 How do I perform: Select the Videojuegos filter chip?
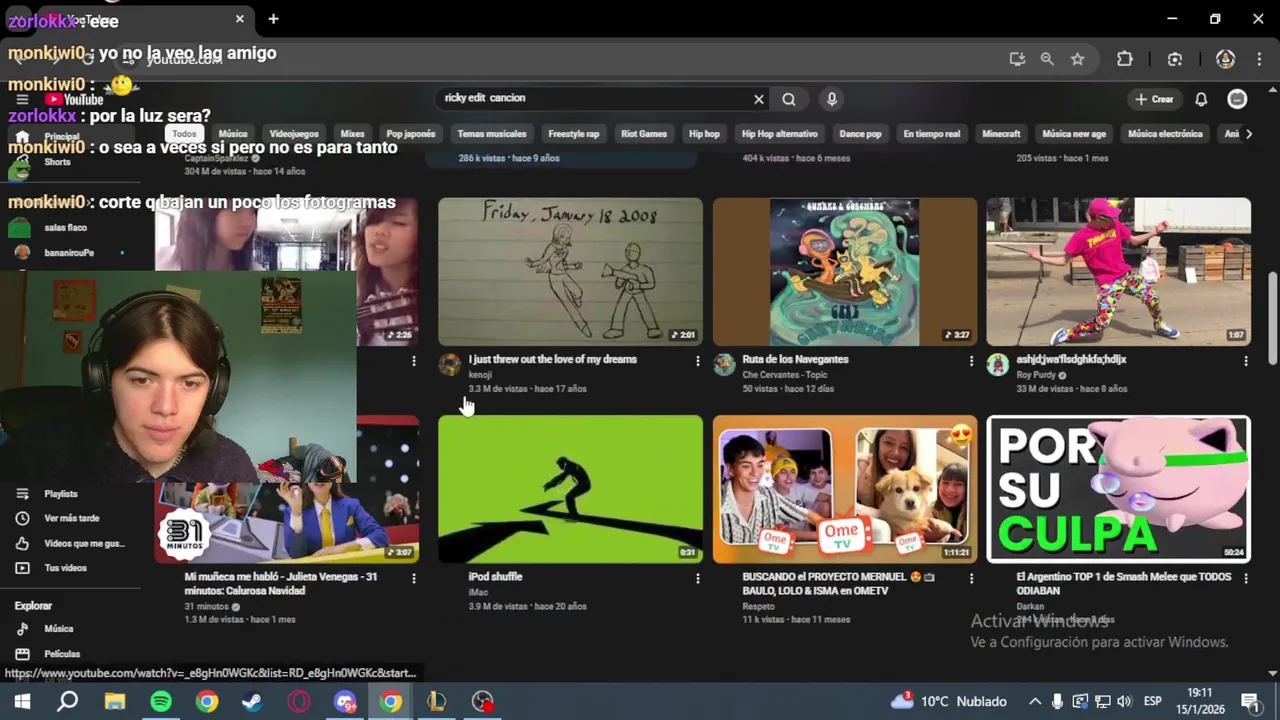[x=294, y=134]
